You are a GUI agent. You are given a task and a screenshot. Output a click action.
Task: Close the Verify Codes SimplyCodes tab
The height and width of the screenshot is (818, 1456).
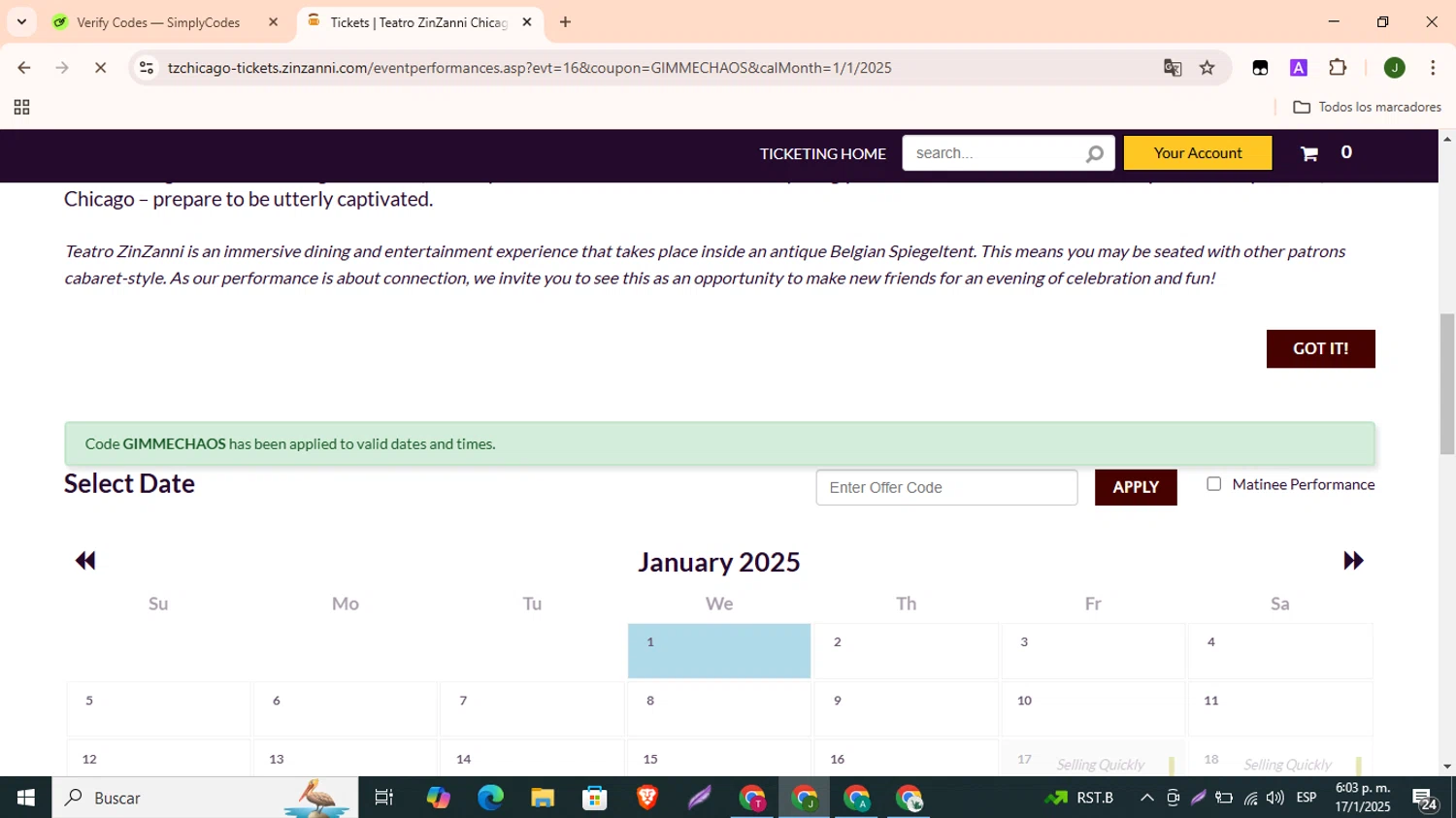(x=274, y=22)
